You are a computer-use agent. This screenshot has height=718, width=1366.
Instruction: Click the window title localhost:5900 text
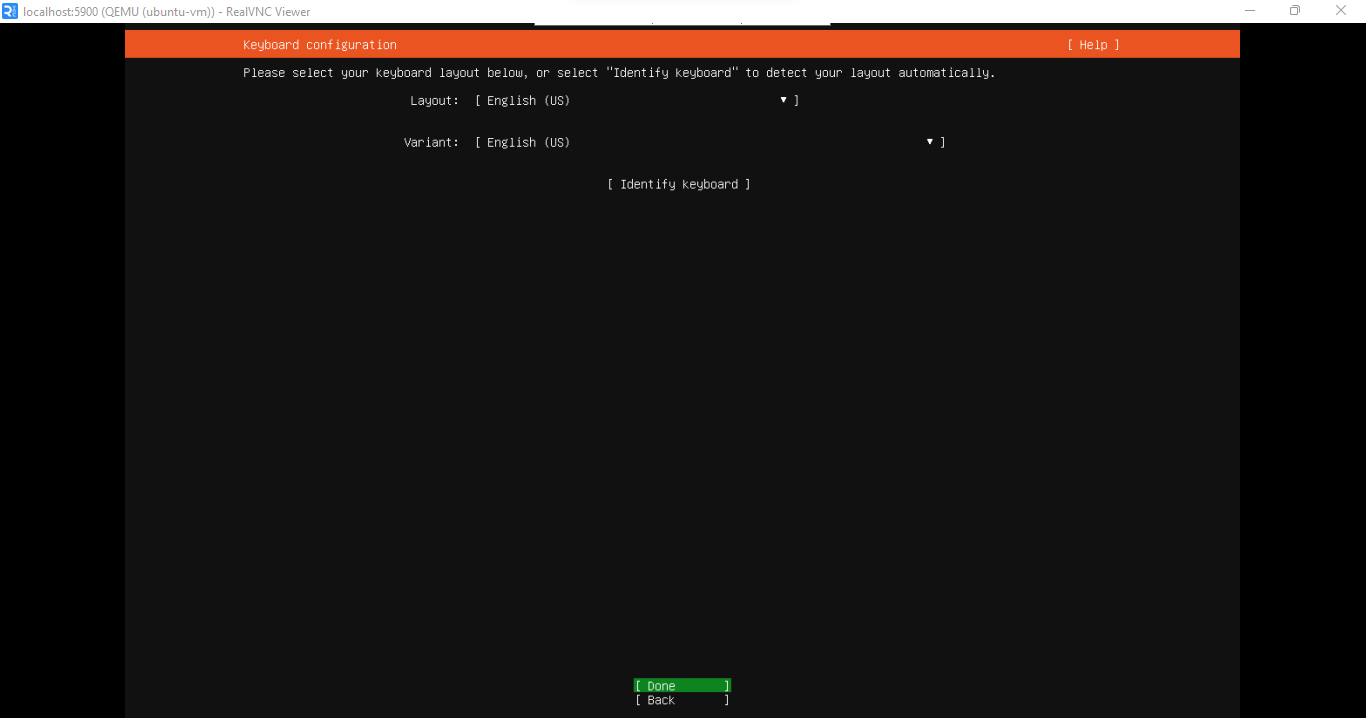coord(167,12)
